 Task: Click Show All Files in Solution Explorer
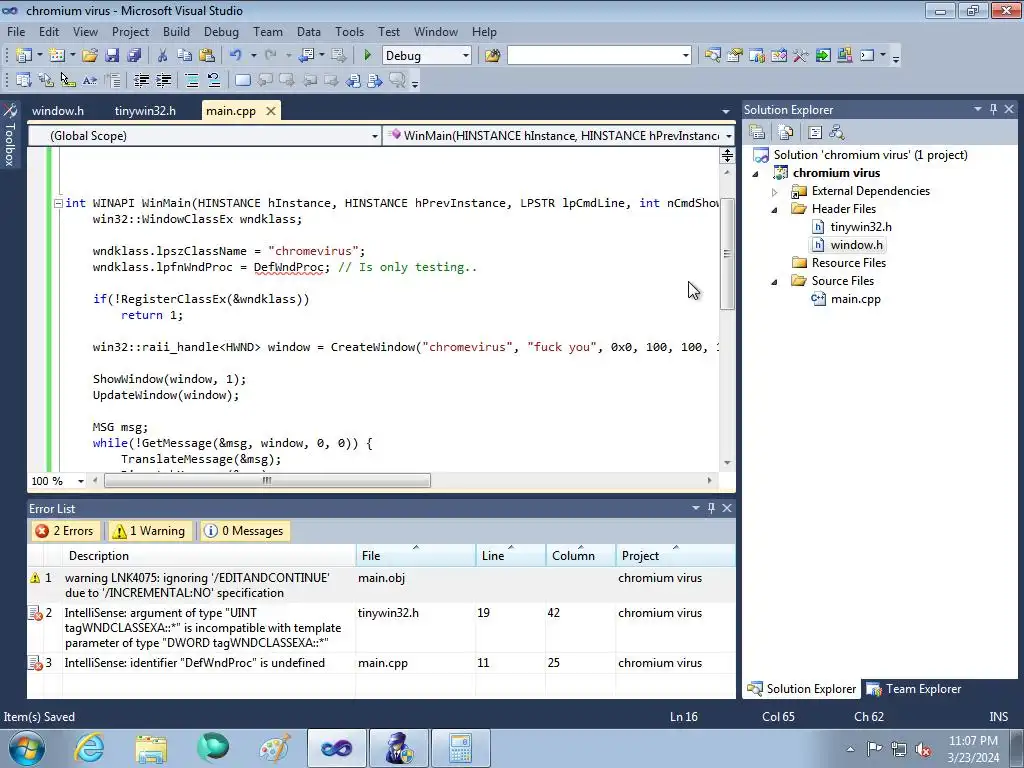786,133
